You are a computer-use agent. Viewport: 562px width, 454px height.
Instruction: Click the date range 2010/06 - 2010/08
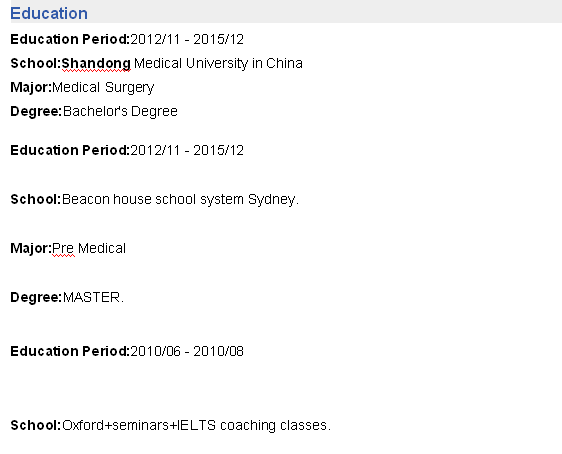187,351
